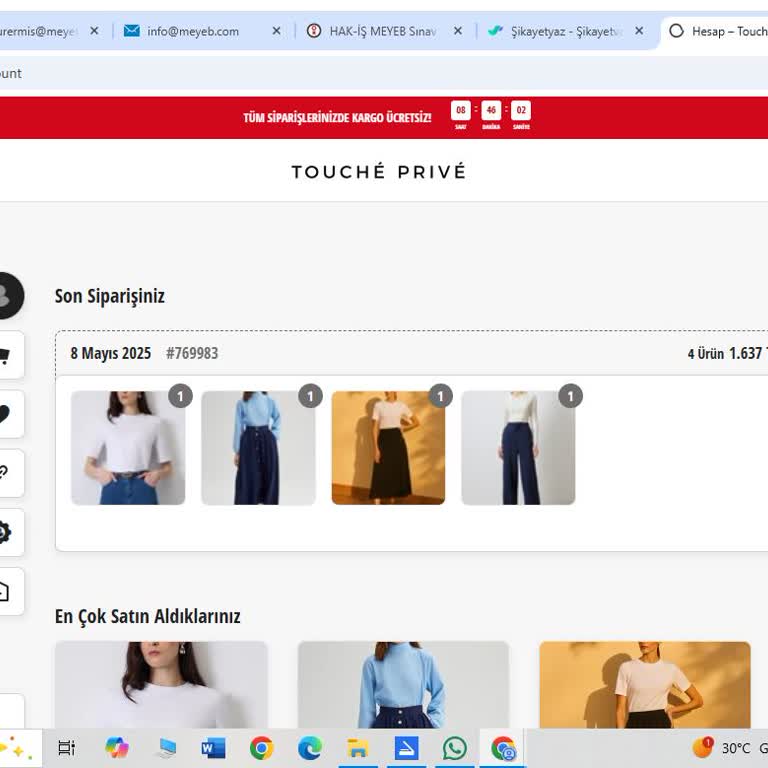
Task: Click the countdown seconds box showing 02
Action: pyautogui.click(x=521, y=110)
